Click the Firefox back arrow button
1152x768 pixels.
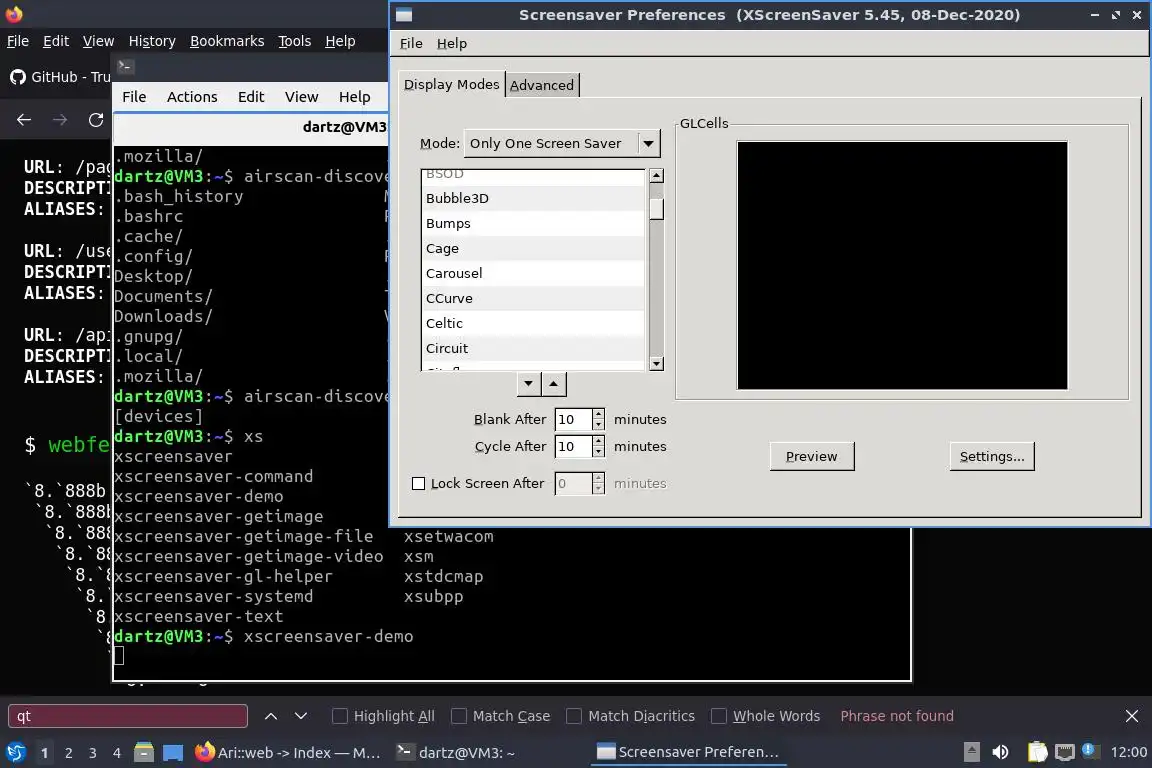coord(24,120)
